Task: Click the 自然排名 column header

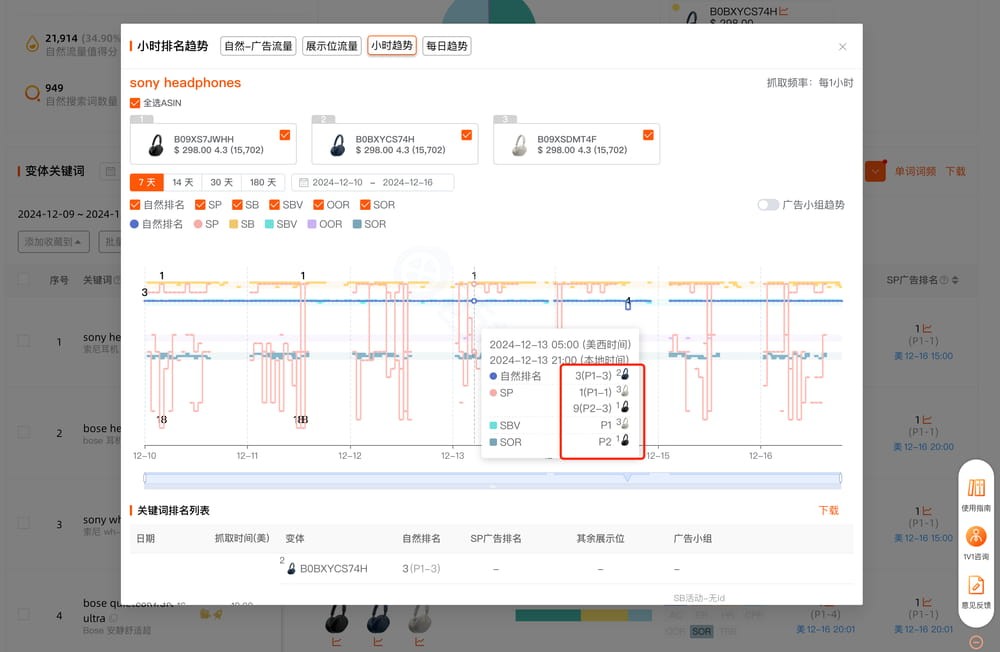Action: (421, 538)
